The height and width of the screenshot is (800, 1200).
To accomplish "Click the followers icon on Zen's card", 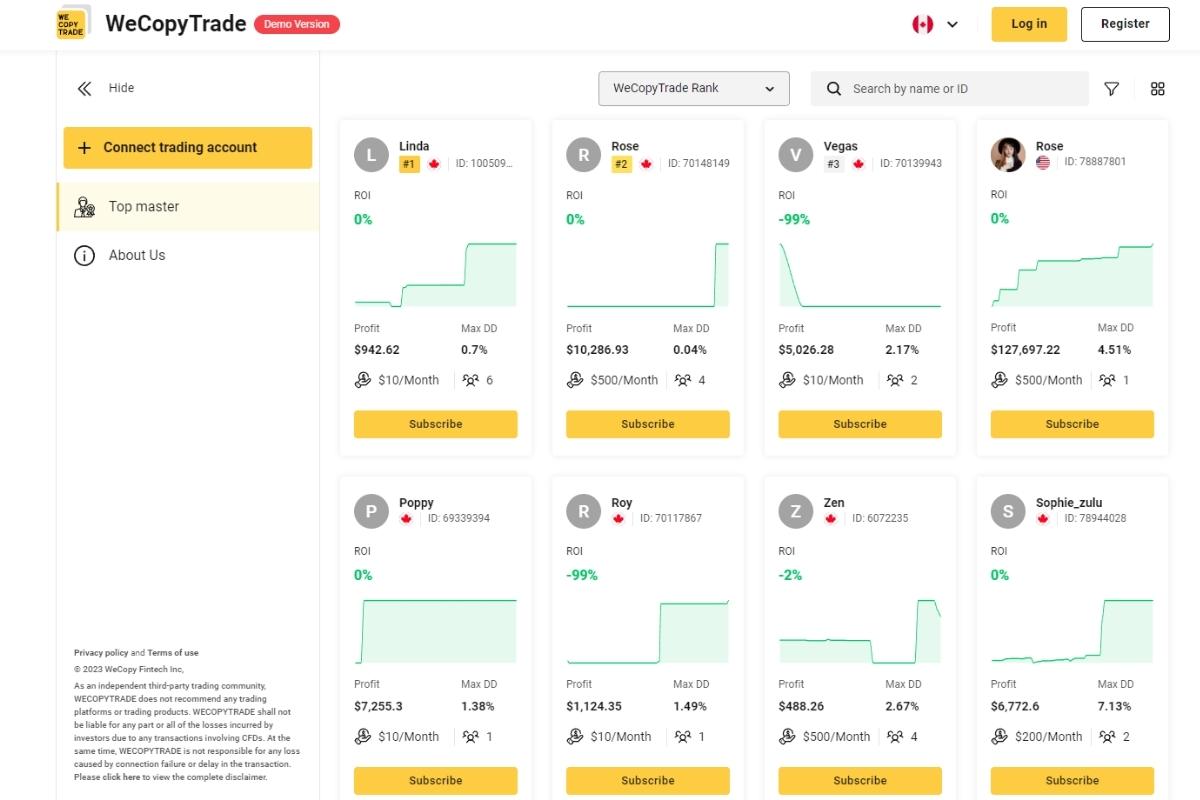I will (x=895, y=736).
